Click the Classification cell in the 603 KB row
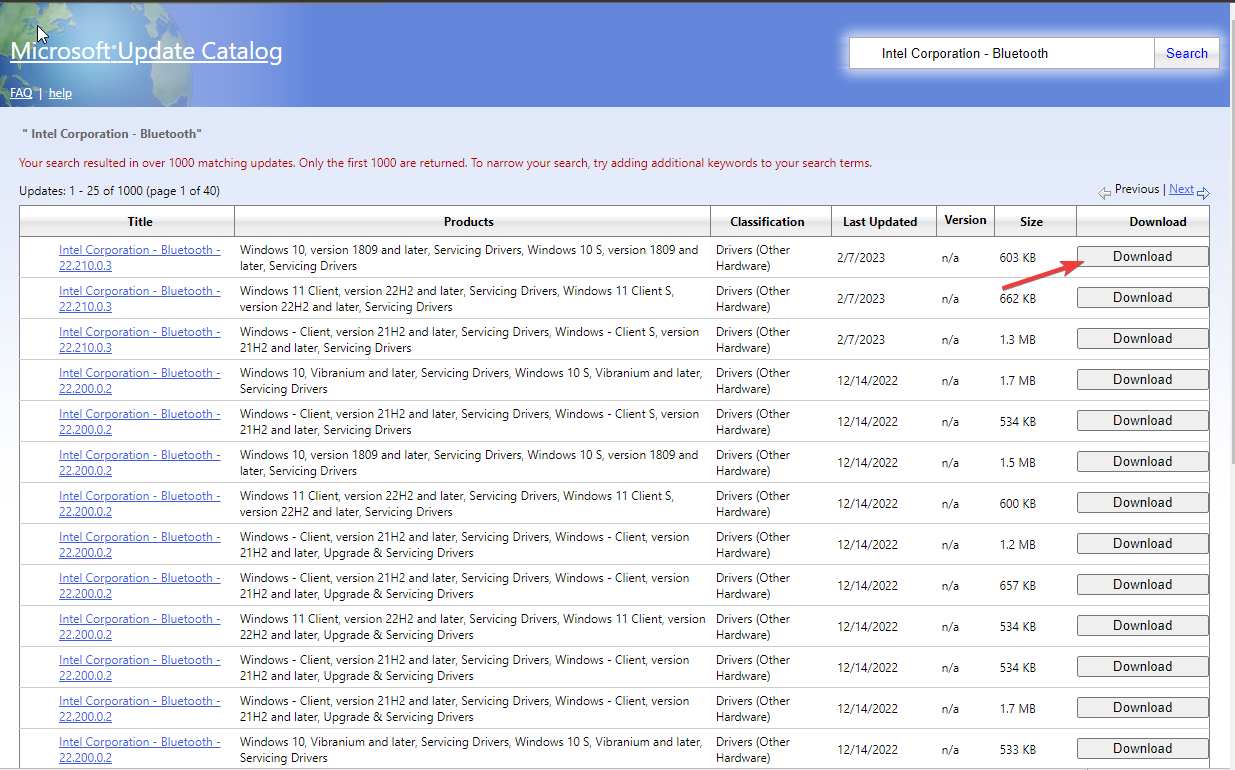Image resolution: width=1235 pixels, height=770 pixels. 753,258
